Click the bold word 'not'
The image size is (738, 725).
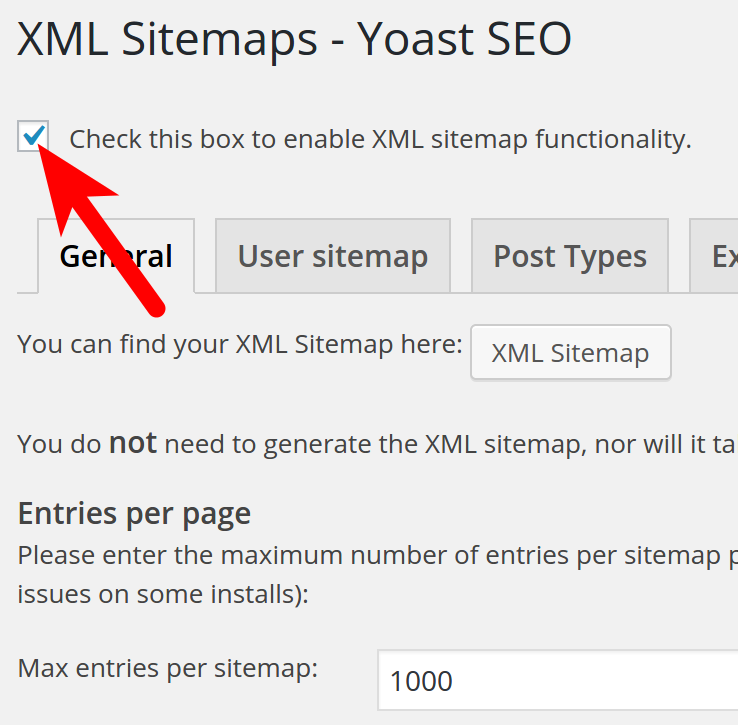[x=132, y=443]
